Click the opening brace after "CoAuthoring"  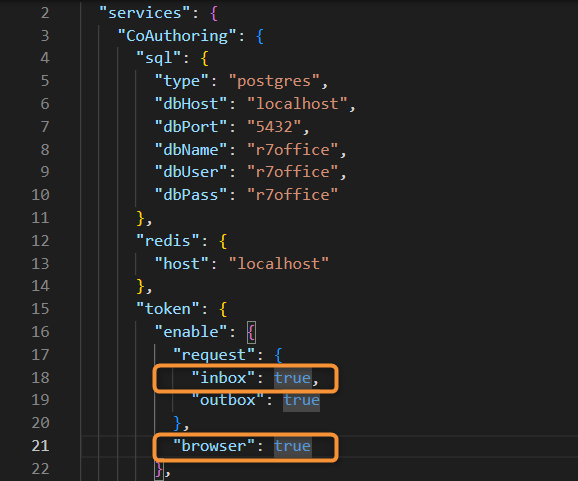[260, 36]
